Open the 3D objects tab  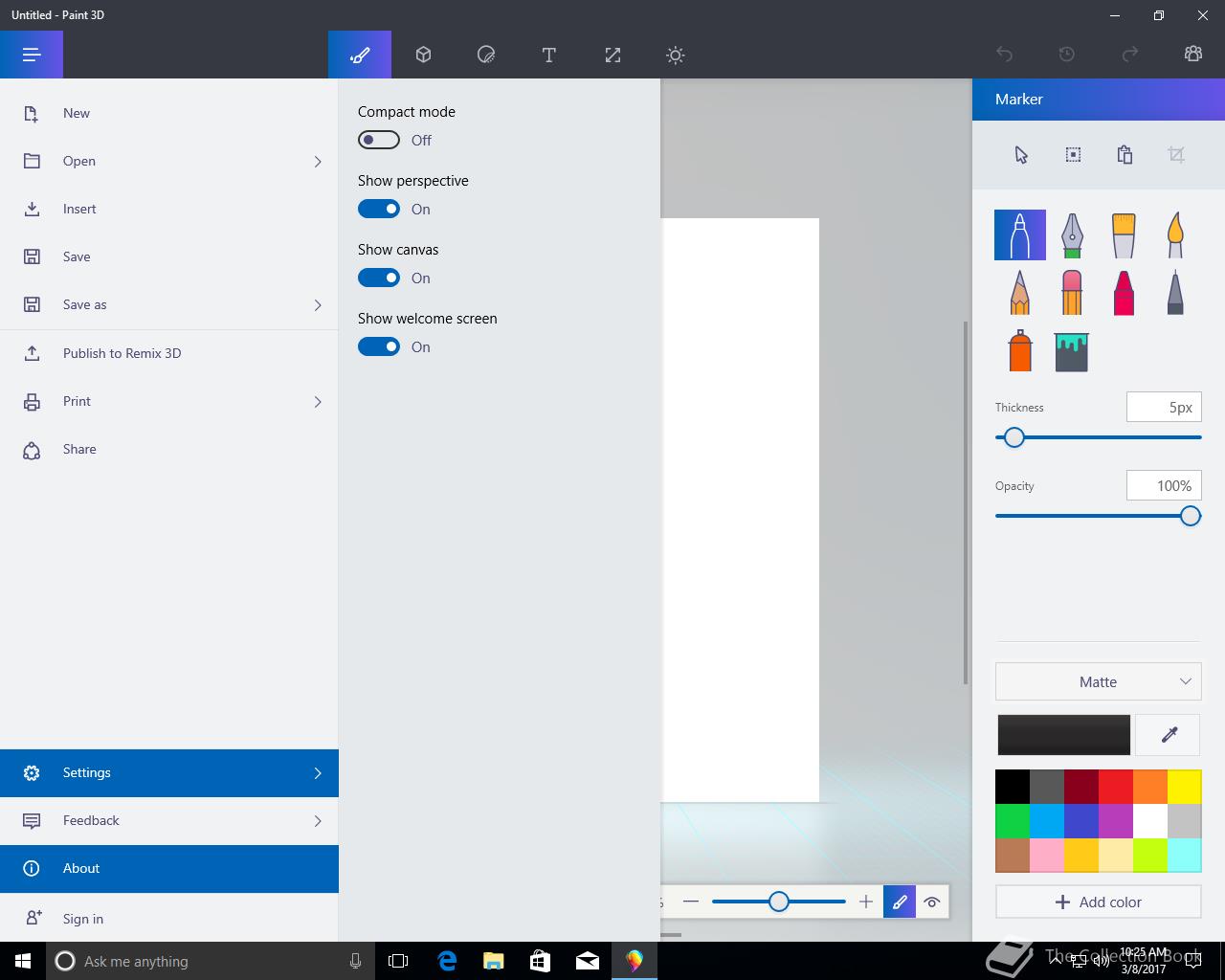423,55
